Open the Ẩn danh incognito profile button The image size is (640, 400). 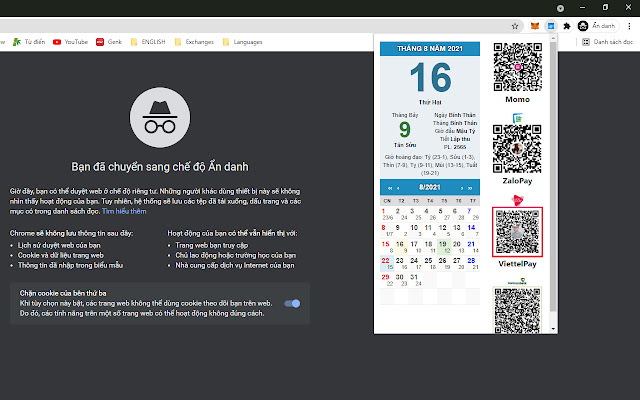(597, 26)
